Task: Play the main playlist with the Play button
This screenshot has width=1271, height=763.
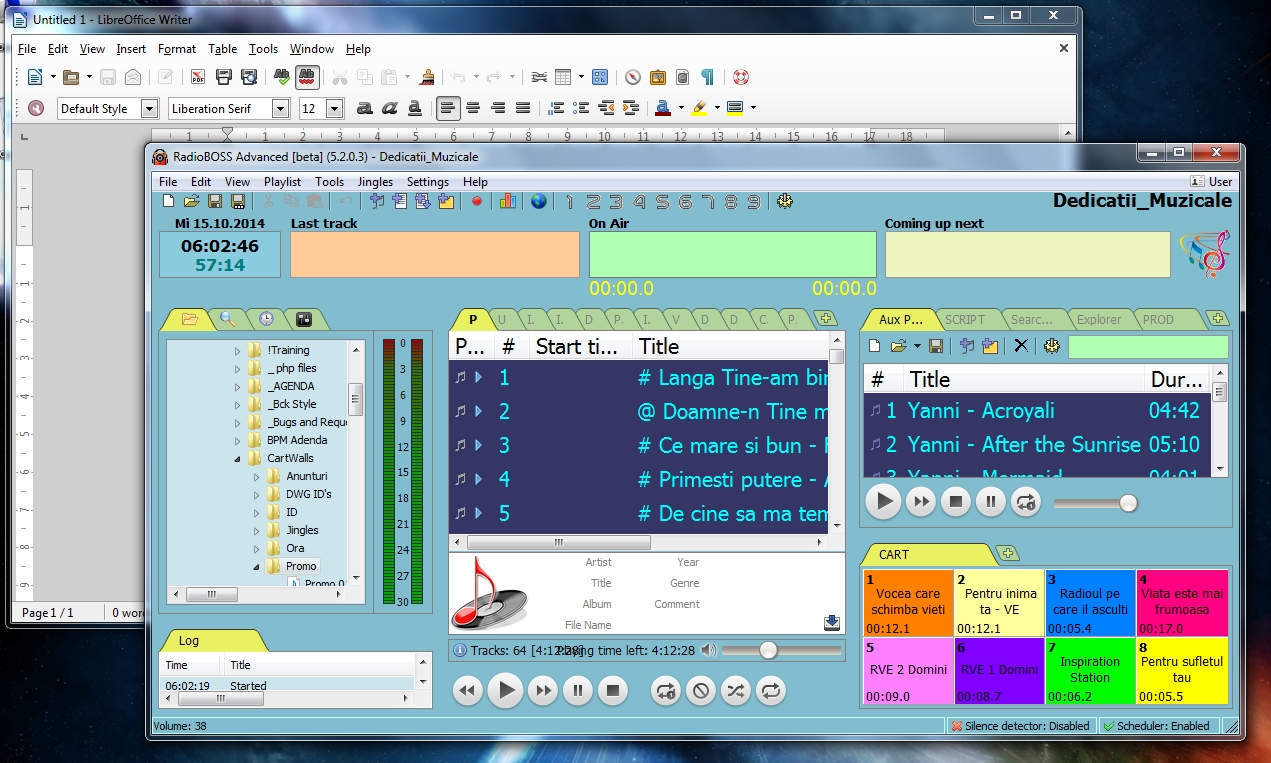Action: click(x=505, y=690)
